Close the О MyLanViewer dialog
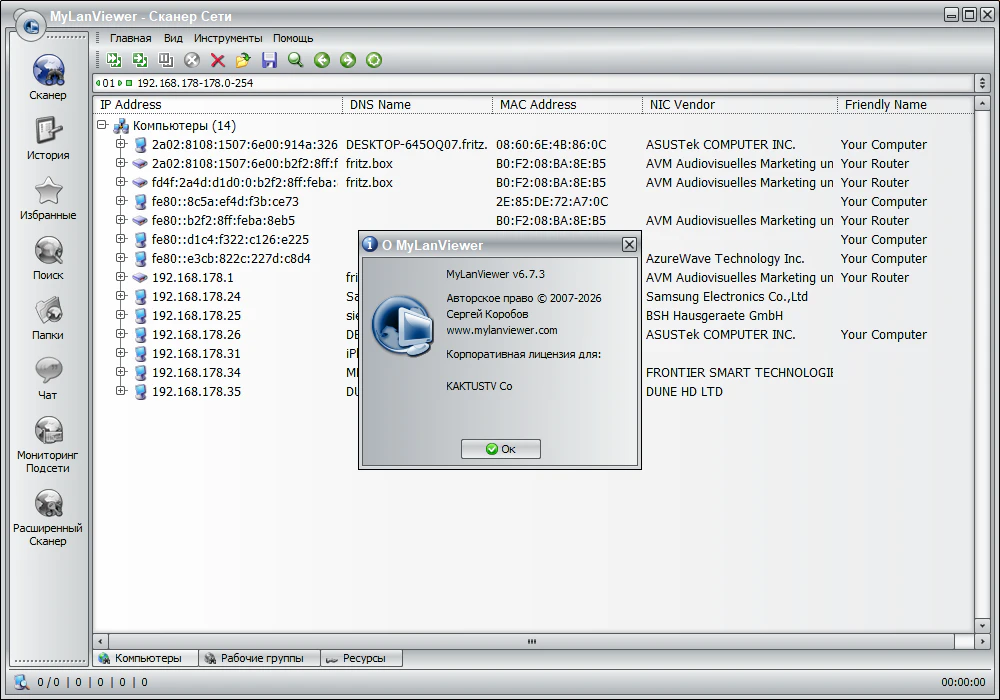This screenshot has width=1000, height=700. point(628,244)
